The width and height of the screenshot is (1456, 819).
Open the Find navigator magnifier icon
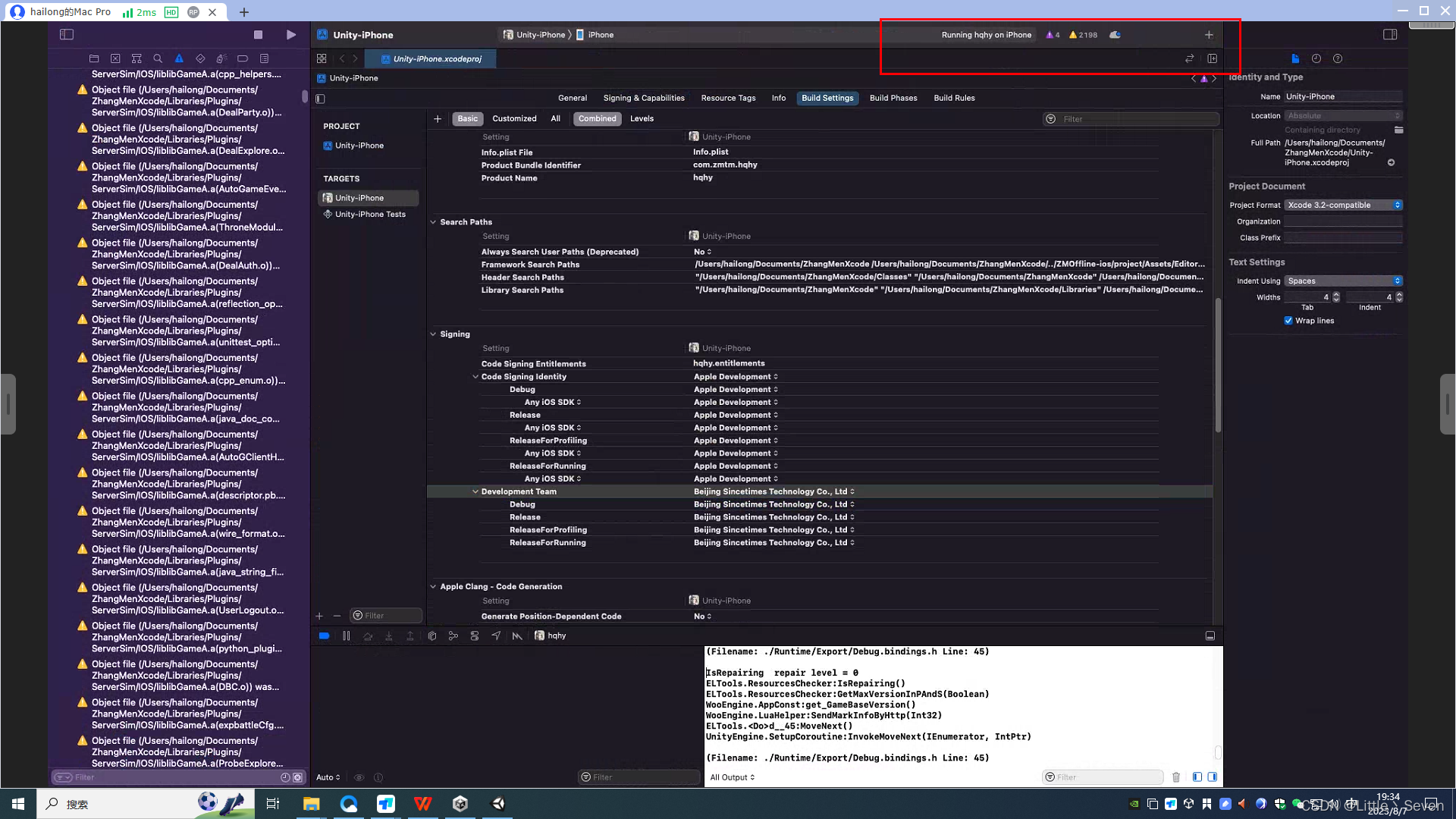tap(158, 58)
